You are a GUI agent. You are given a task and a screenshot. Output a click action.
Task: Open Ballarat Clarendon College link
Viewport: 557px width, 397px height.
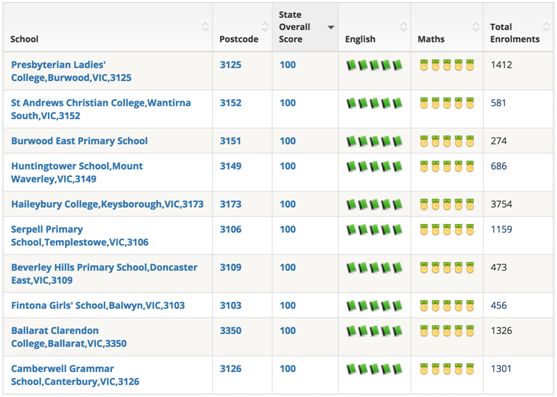click(x=69, y=337)
